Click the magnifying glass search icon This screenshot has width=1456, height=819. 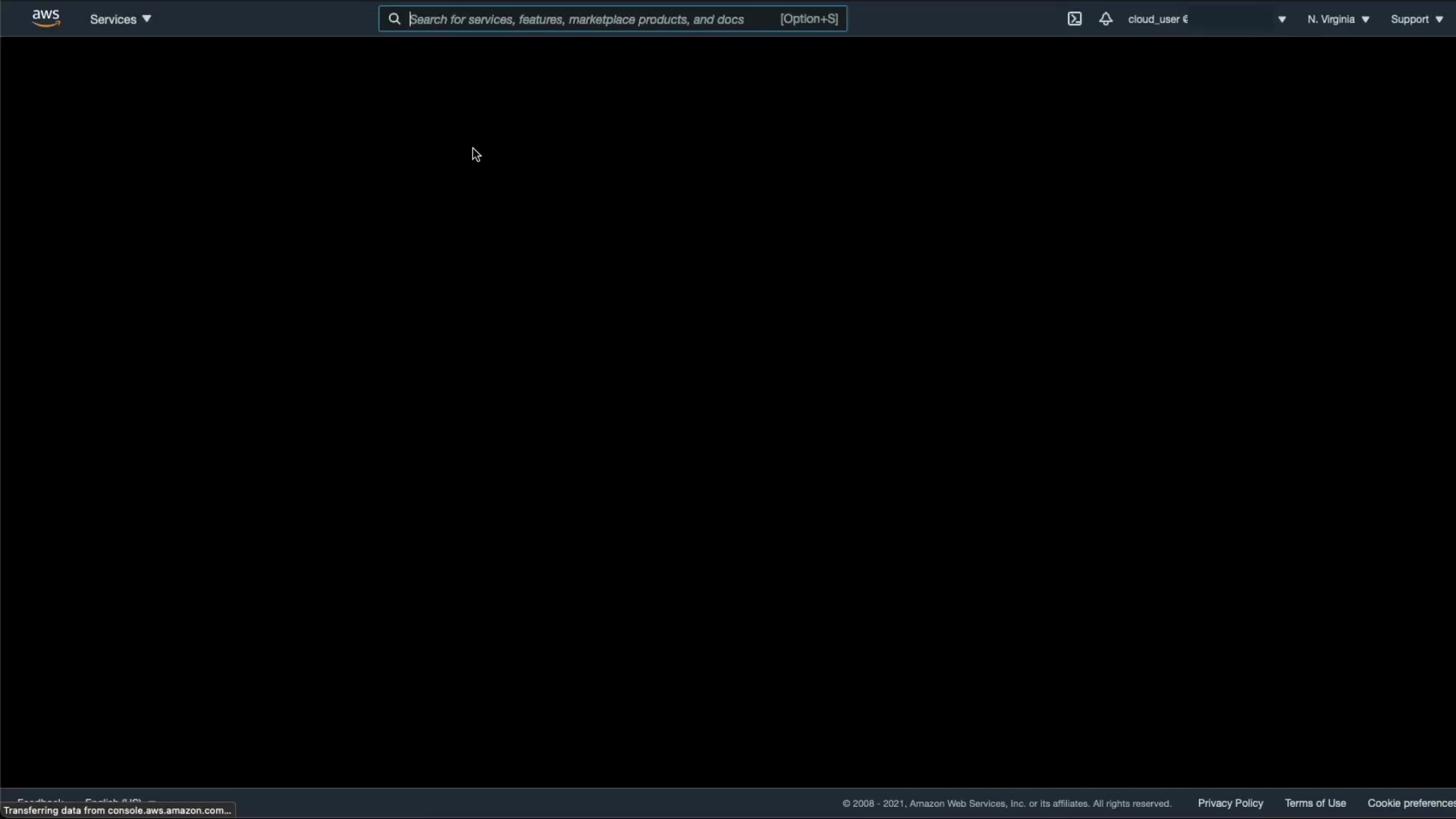tap(394, 19)
